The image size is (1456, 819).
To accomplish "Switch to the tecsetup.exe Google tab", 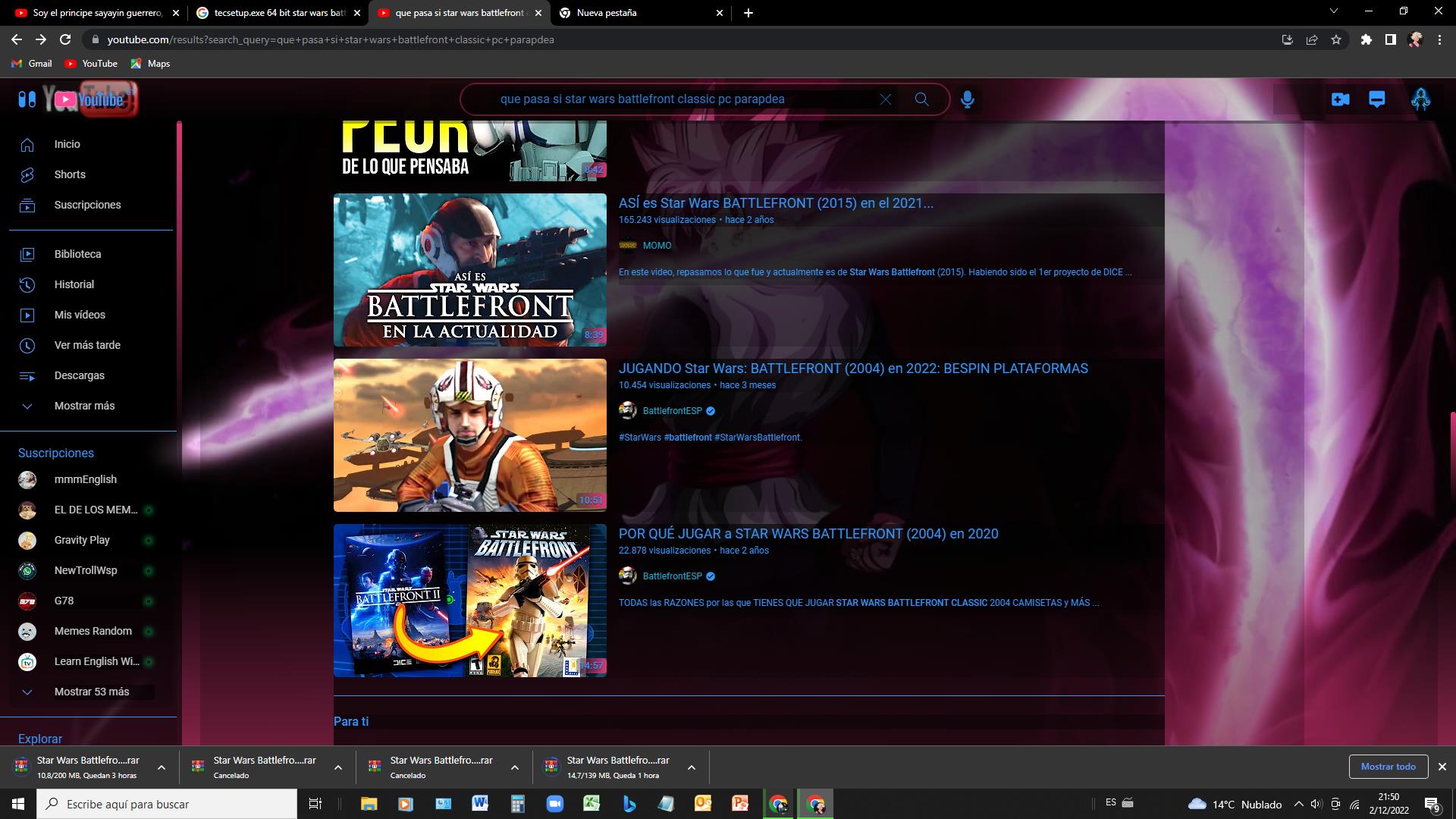I will (279, 13).
